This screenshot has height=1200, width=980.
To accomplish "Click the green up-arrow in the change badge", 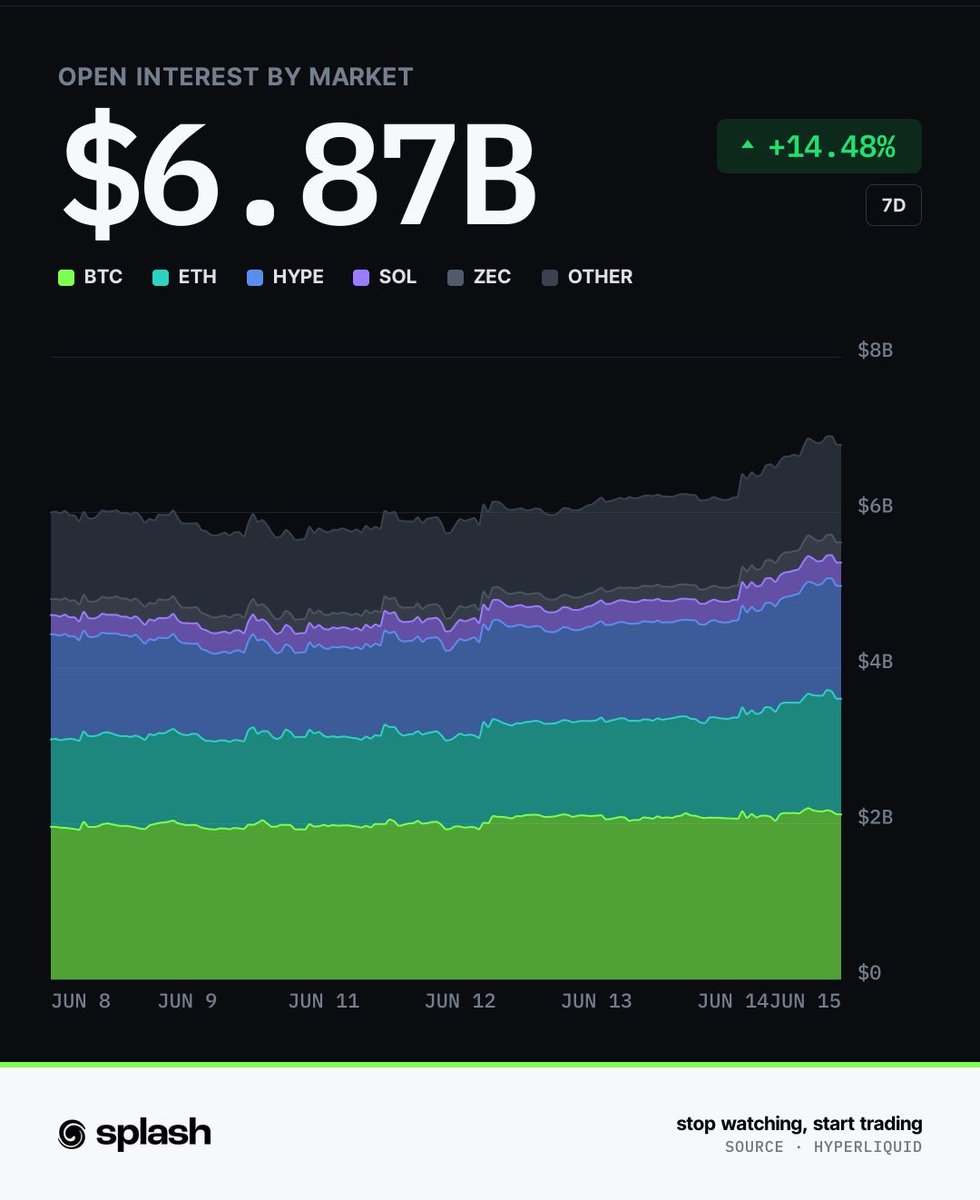I will pyautogui.click(x=747, y=145).
